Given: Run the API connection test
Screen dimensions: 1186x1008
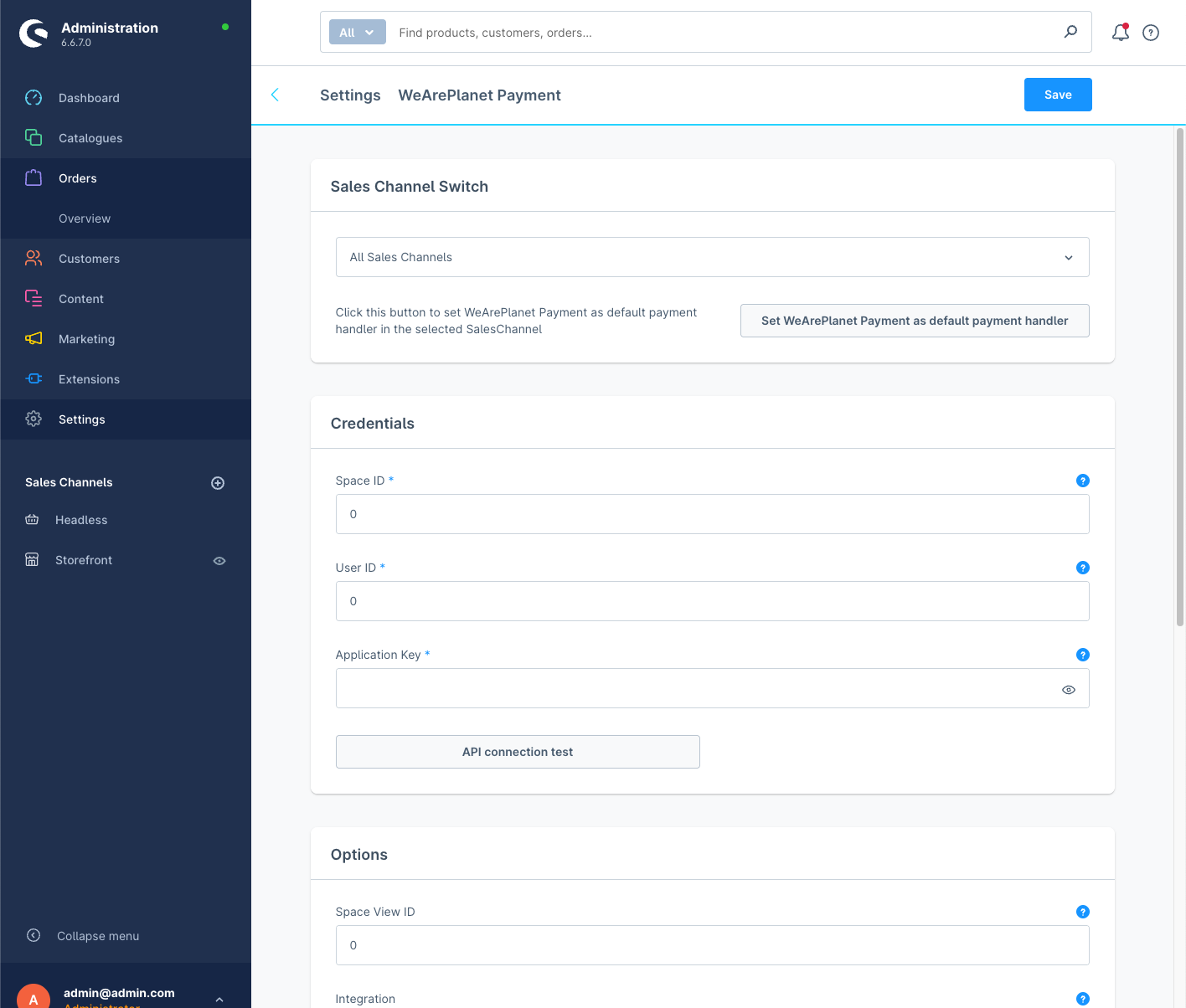Looking at the screenshot, I should point(517,752).
